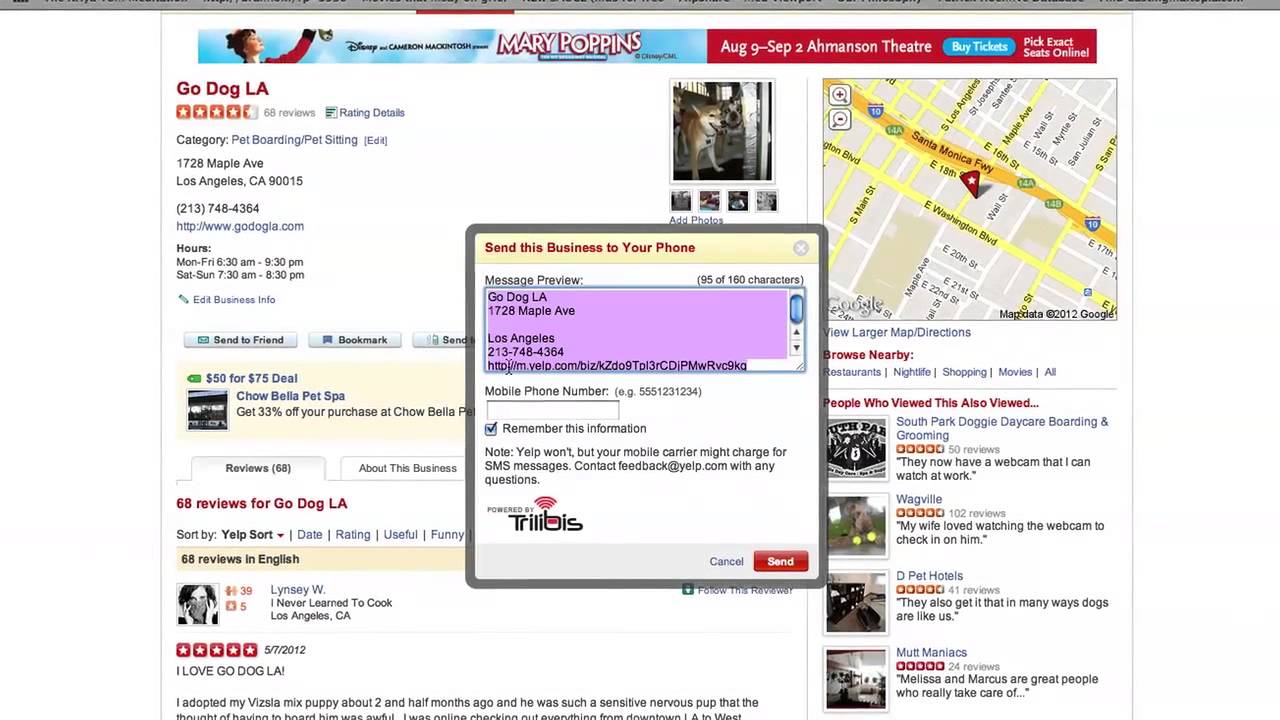Click the Send to Friend button
The height and width of the screenshot is (720, 1280).
(240, 340)
